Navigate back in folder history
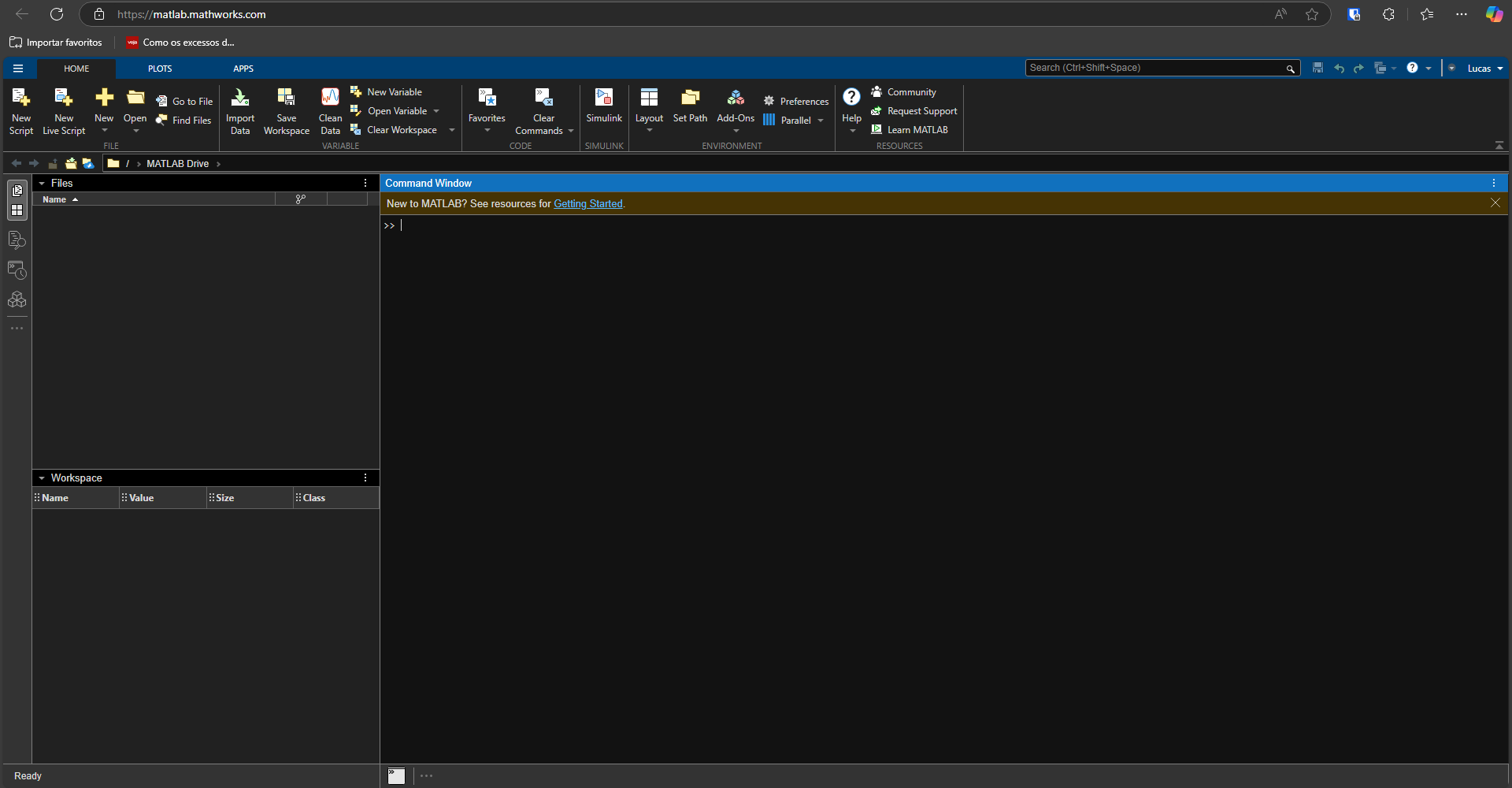Viewport: 1512px width, 788px height. click(x=17, y=164)
